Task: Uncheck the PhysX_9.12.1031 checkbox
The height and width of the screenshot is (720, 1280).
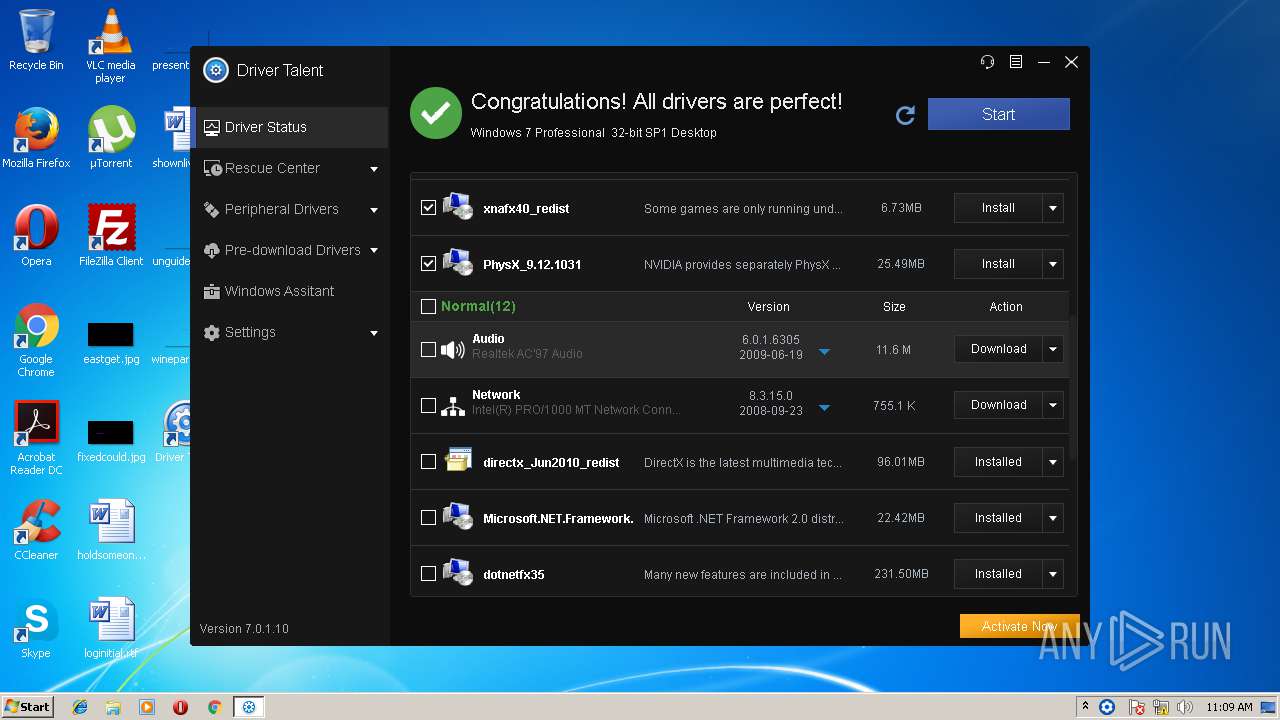Action: click(428, 264)
